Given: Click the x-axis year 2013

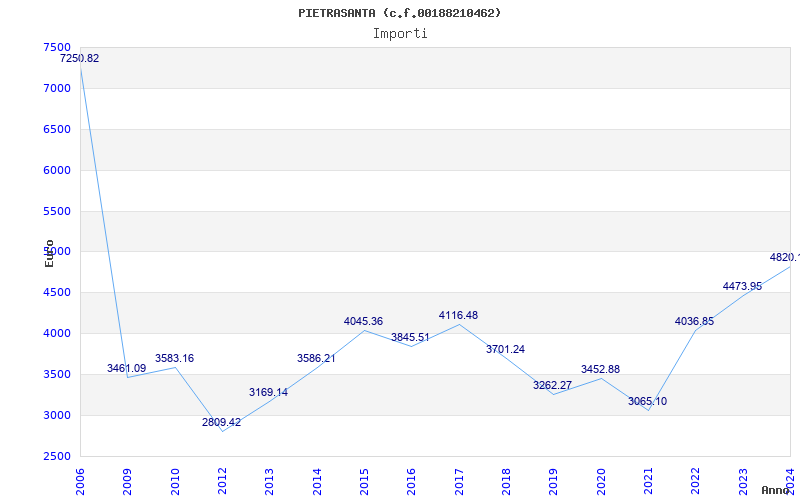Looking at the screenshot, I should [269, 482].
